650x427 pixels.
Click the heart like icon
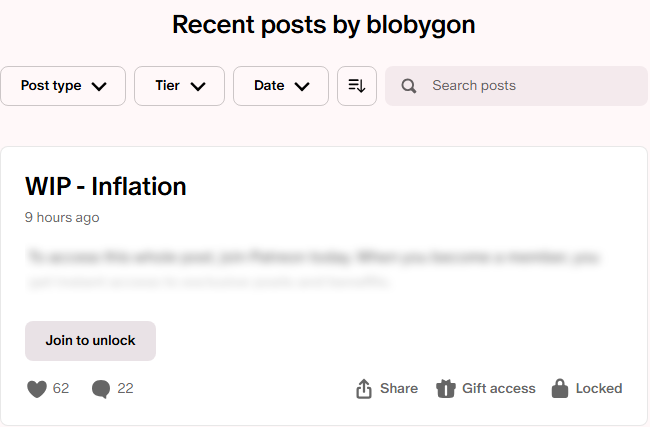(37, 389)
